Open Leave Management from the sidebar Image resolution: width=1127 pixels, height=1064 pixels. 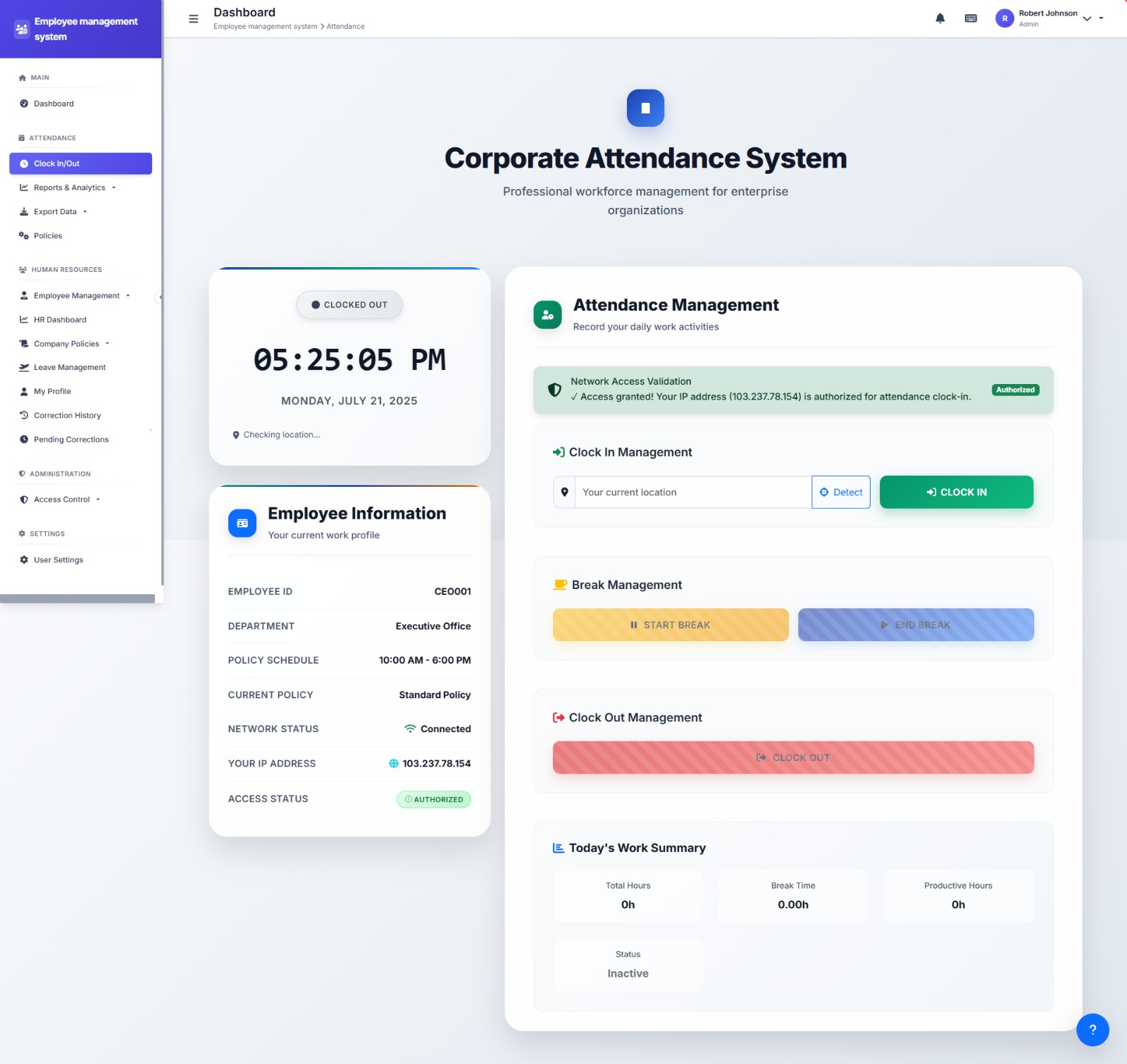click(69, 367)
